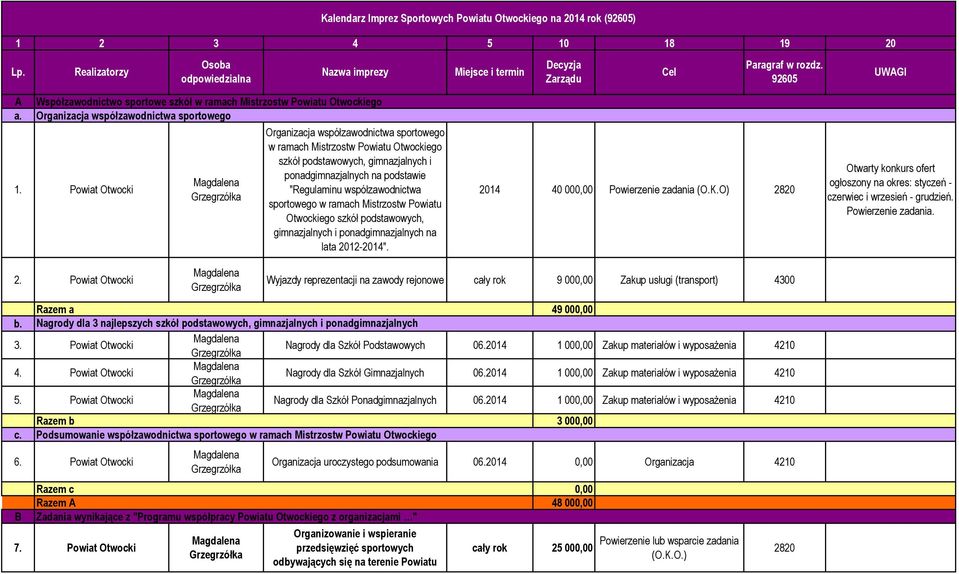Click column number '10' header cell

point(563,43)
